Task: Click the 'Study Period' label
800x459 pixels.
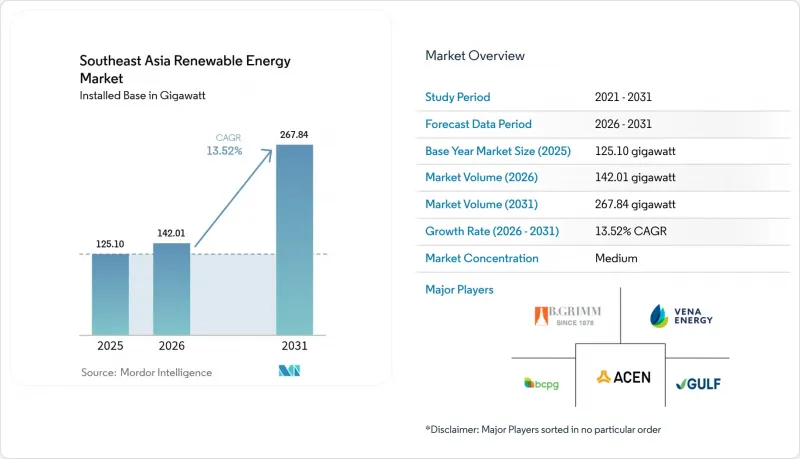Action: [458, 97]
